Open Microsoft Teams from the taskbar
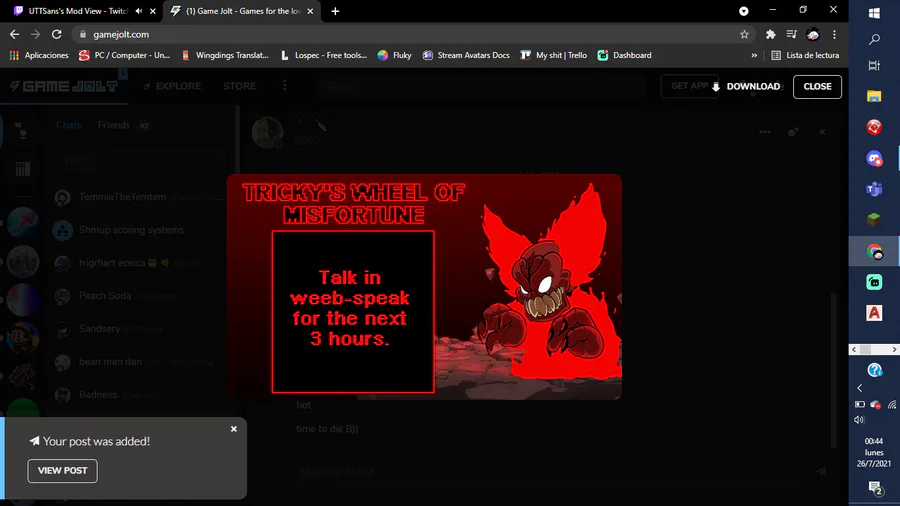 (874, 189)
